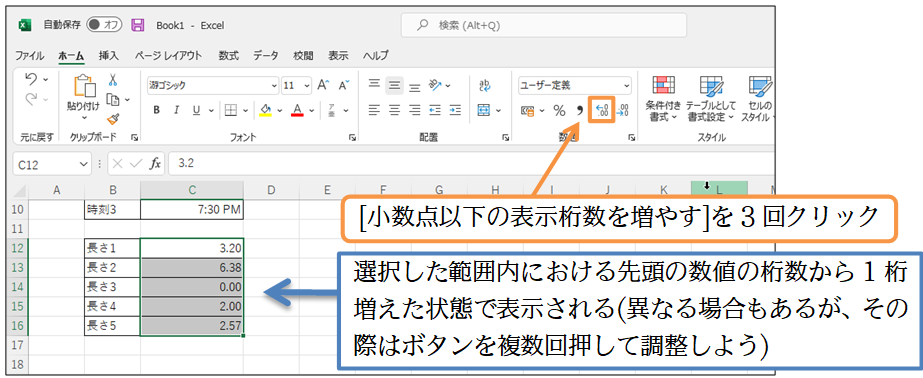923x378 pixels.
Task: Click Decrease Decimal places icon
Action: pos(622,110)
